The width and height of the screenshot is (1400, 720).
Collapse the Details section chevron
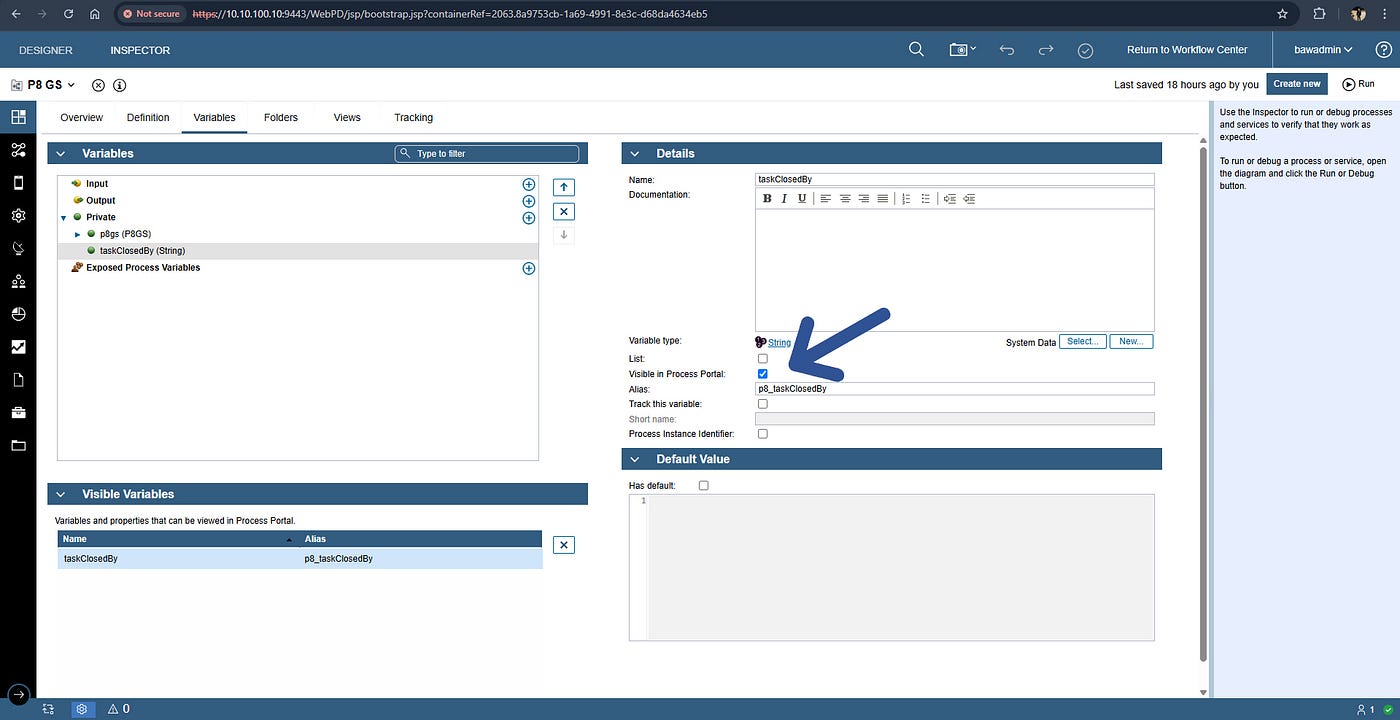pyautogui.click(x=636, y=154)
